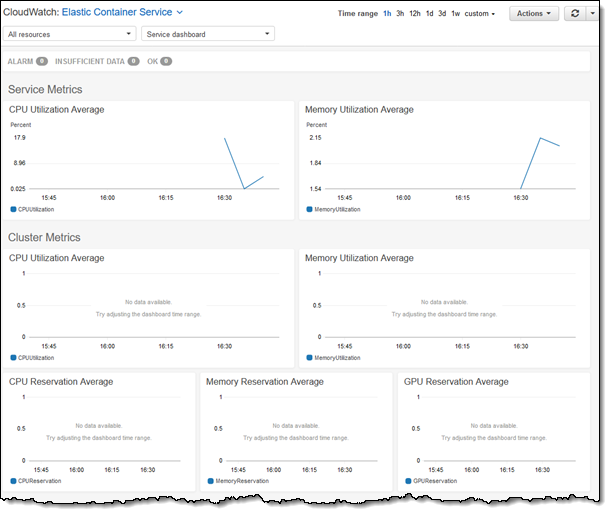Click the refresh dashboard icon

574,14
